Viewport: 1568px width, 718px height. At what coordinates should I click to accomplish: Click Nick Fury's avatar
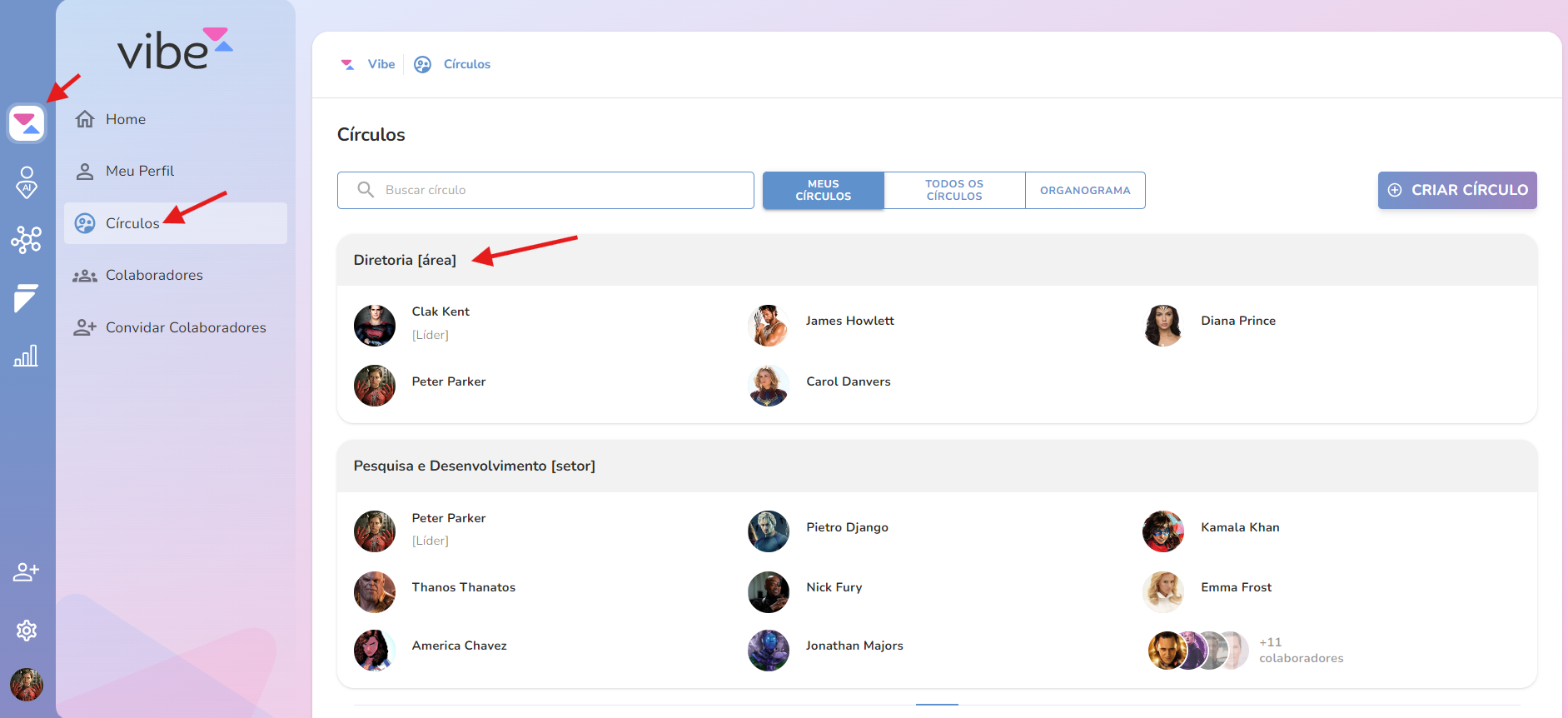pyautogui.click(x=769, y=592)
